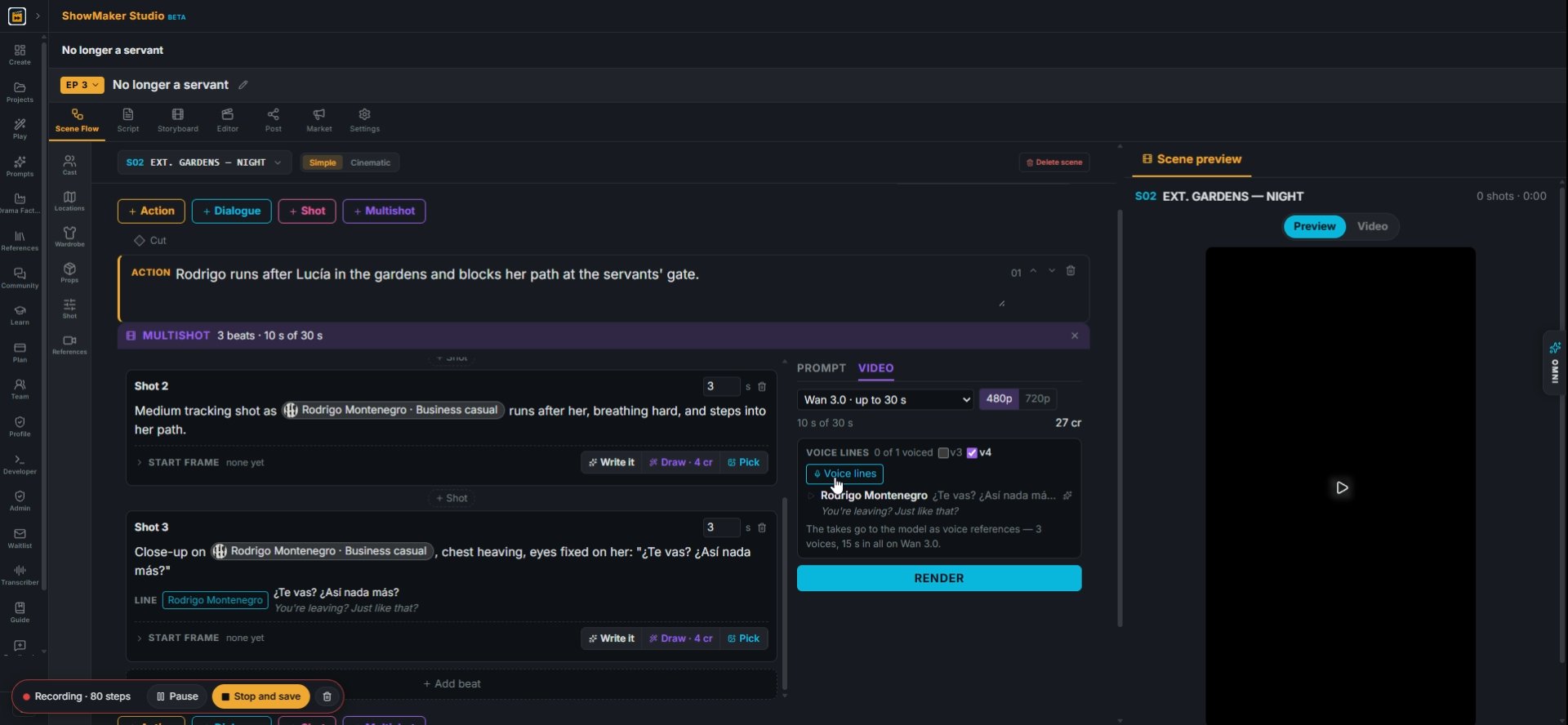Open the Prompts sidebar item
The height and width of the screenshot is (725, 1568).
pos(20,167)
